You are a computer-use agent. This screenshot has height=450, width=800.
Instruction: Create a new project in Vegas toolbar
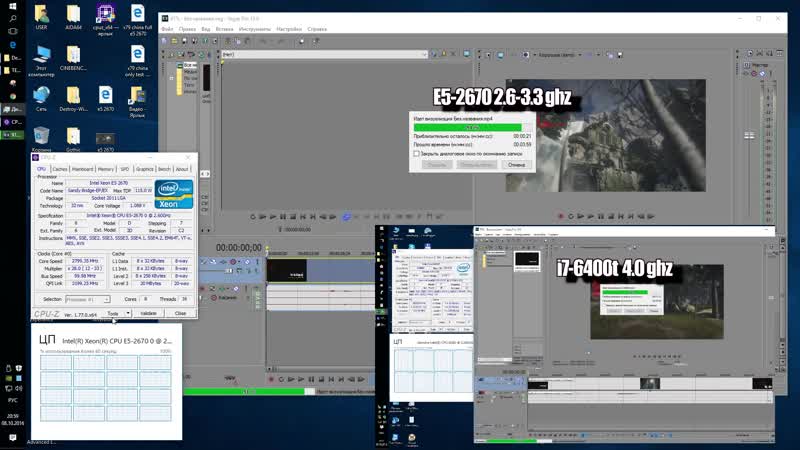[x=165, y=41]
